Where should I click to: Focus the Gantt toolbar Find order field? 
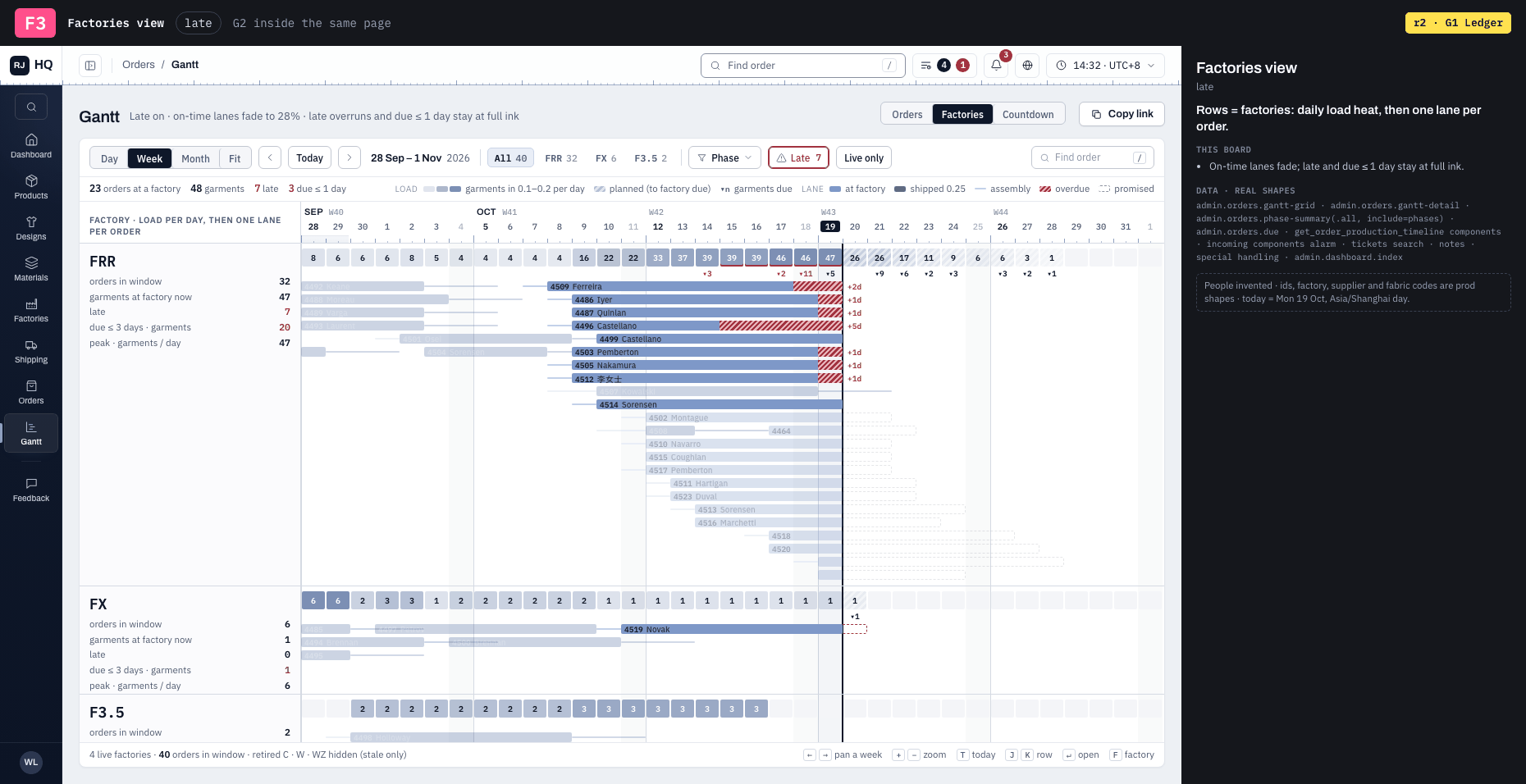tap(1093, 157)
